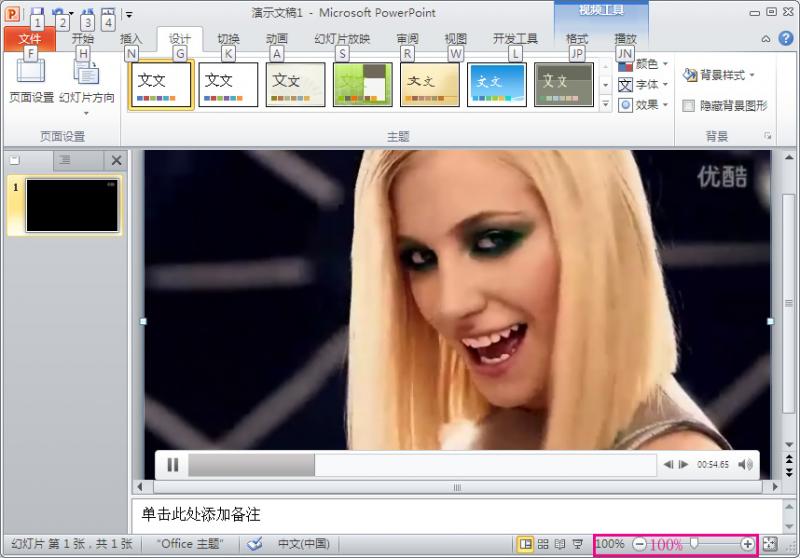This screenshot has width=800, height=558.
Task: Fit slide to current window icon
Action: click(x=770, y=544)
